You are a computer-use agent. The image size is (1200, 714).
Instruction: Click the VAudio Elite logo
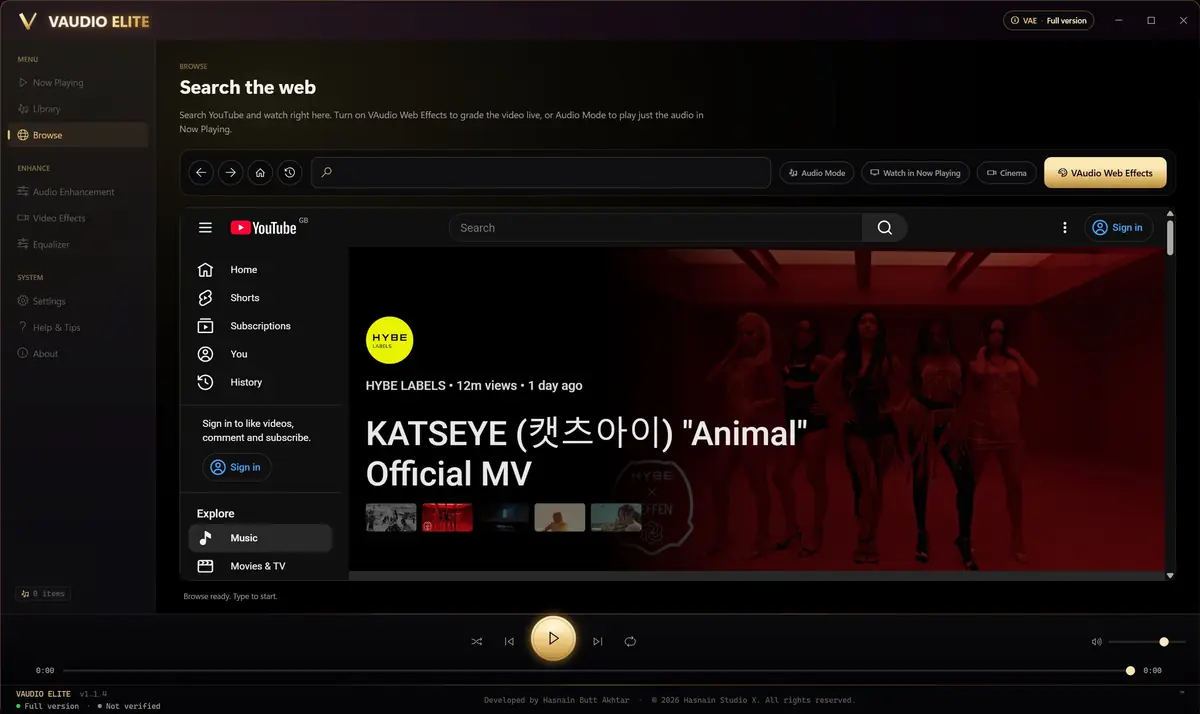click(x=85, y=21)
